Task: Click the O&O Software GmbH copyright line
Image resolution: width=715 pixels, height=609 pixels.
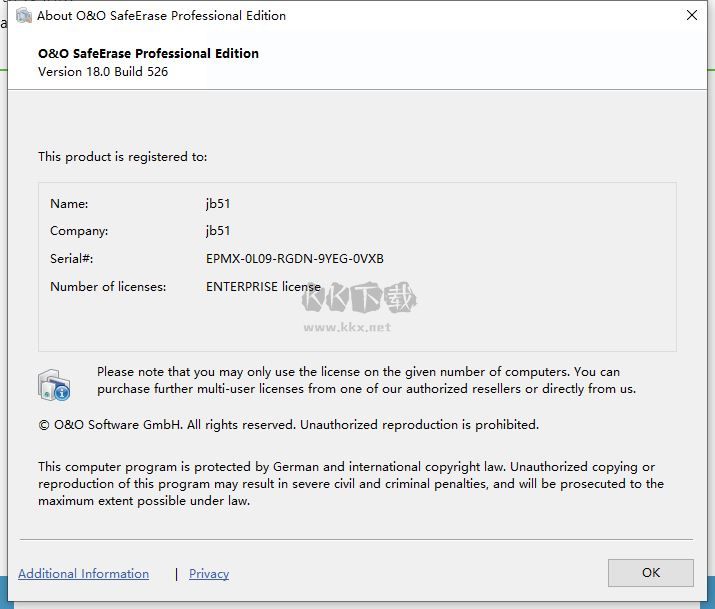Action: [x=288, y=425]
